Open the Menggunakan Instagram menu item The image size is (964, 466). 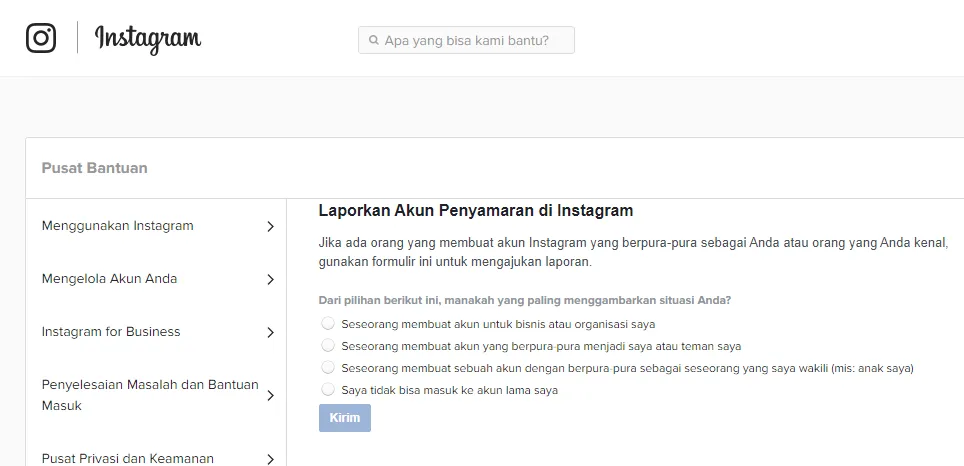point(117,226)
